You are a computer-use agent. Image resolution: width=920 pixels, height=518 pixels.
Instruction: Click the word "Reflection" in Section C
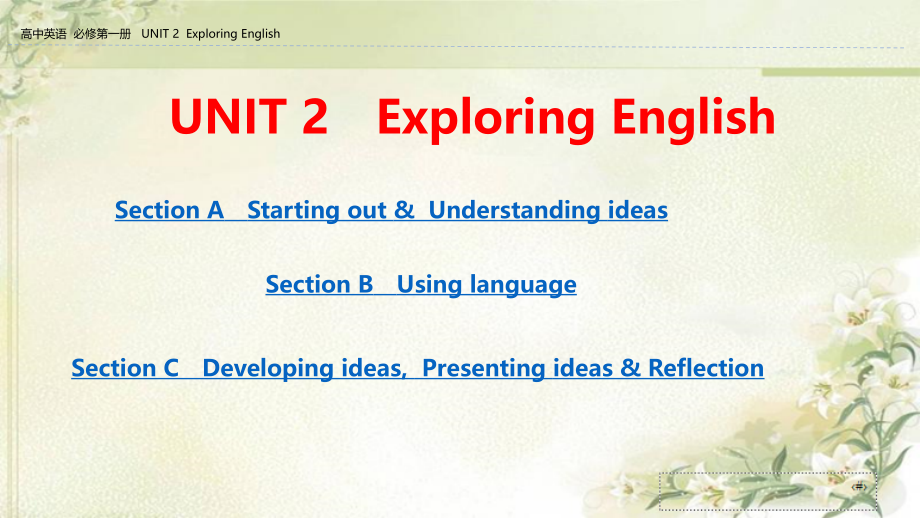pos(706,368)
